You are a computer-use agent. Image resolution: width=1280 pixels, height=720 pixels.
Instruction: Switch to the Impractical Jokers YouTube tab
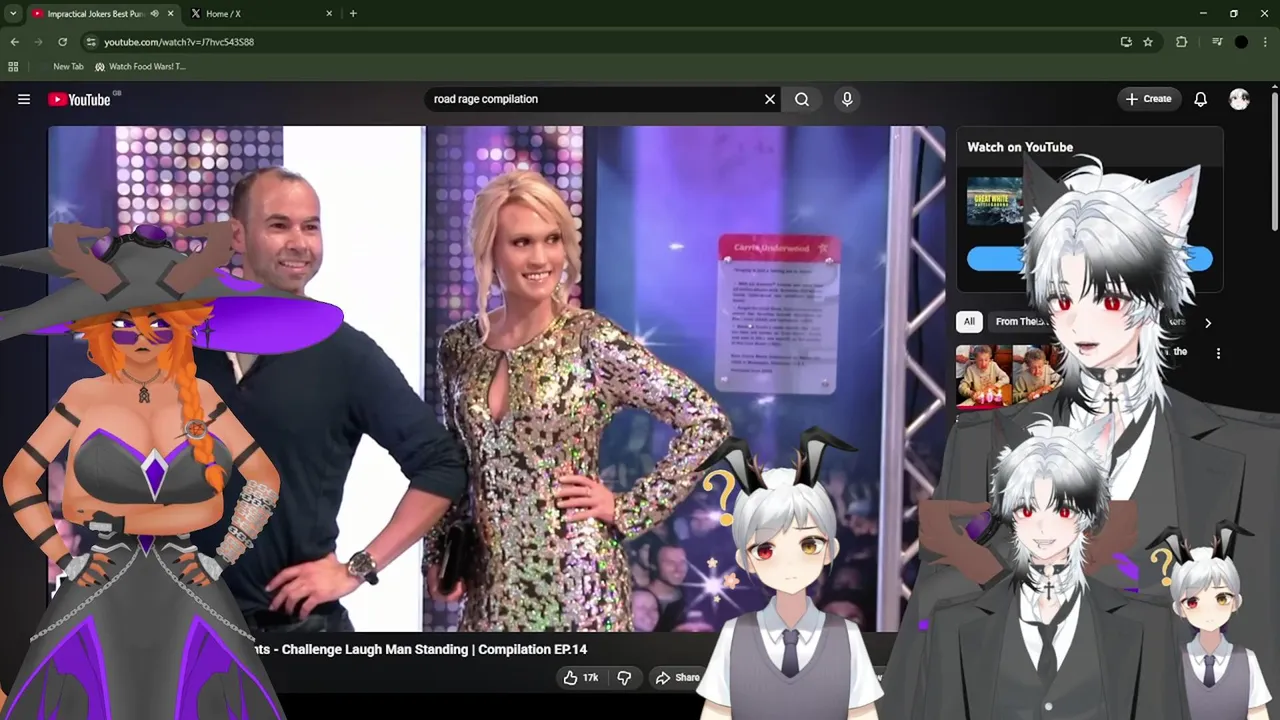tap(95, 14)
